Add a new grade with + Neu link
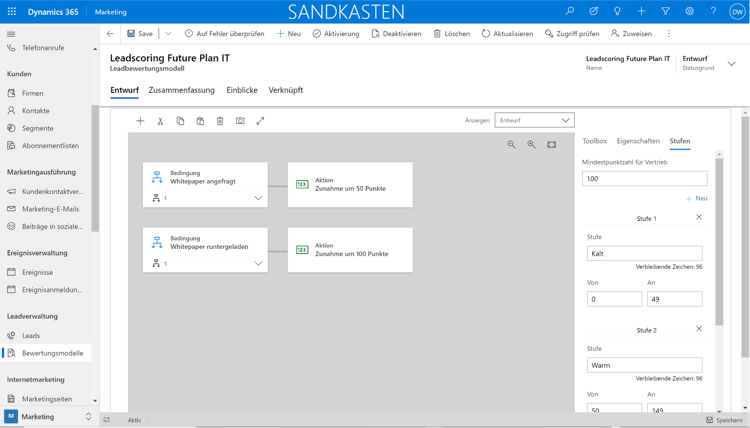The height and width of the screenshot is (428, 750). (697, 199)
